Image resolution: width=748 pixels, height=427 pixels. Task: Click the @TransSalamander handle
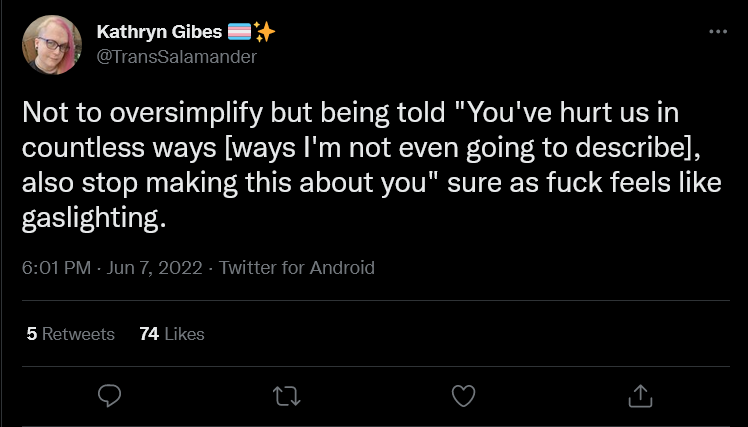177,57
